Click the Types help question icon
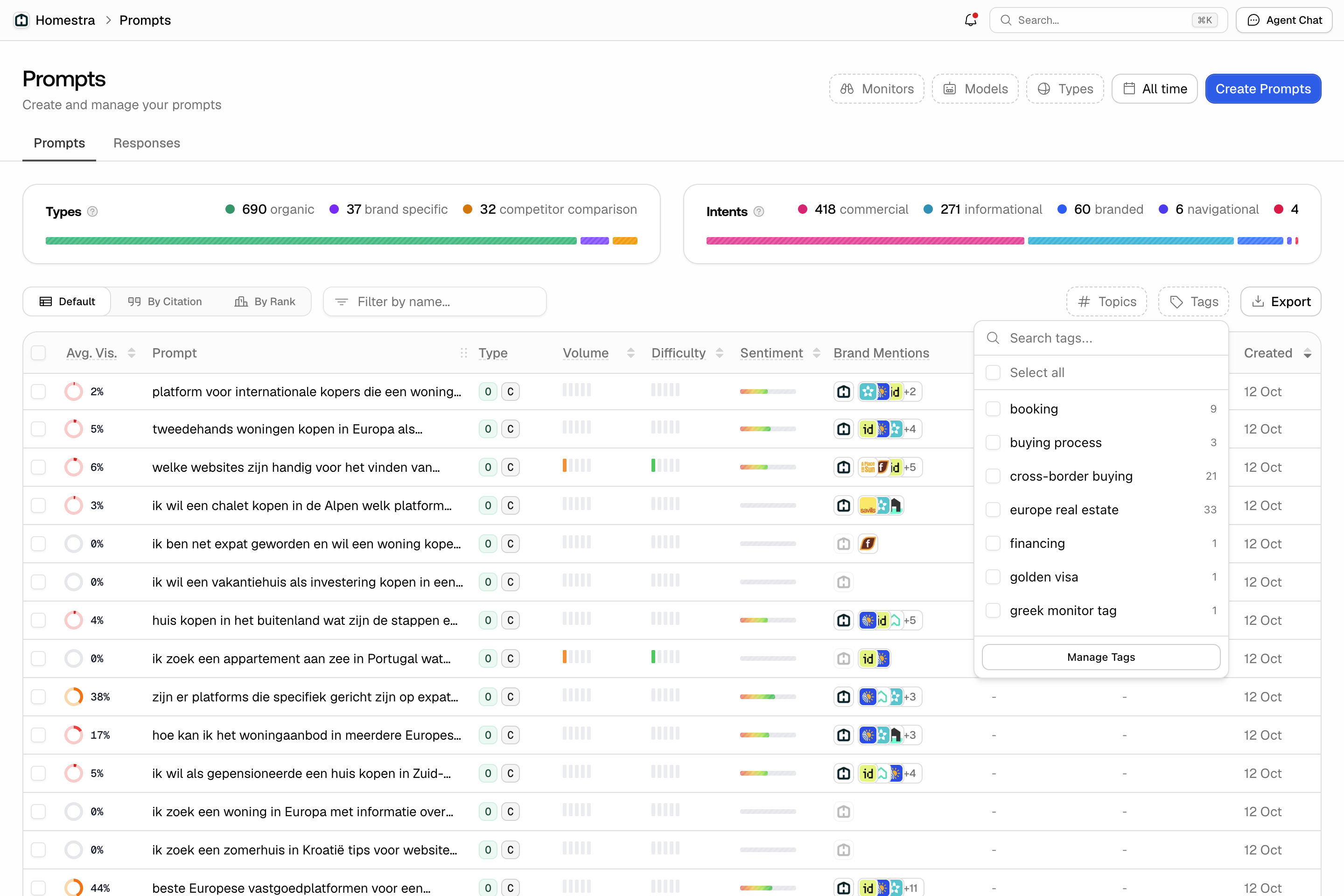 tap(92, 211)
